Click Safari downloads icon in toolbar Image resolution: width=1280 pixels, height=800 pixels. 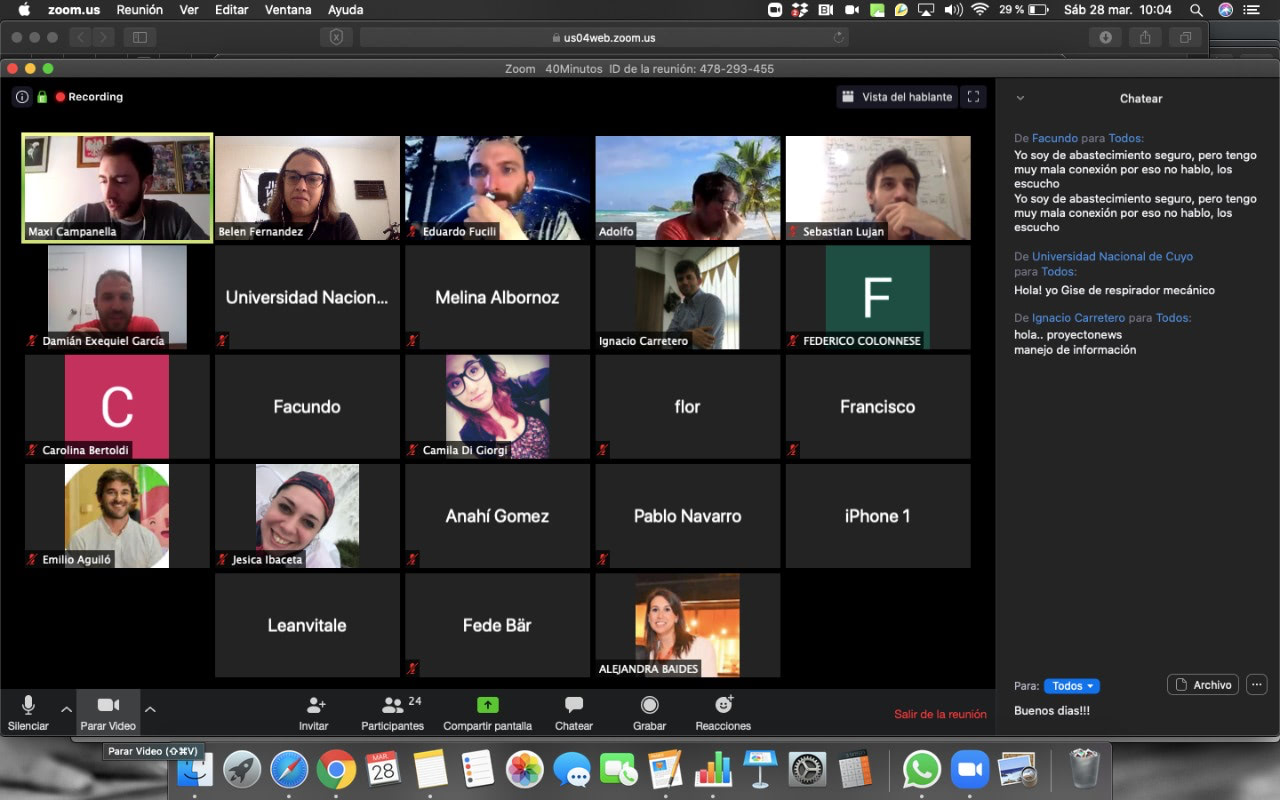click(1106, 38)
